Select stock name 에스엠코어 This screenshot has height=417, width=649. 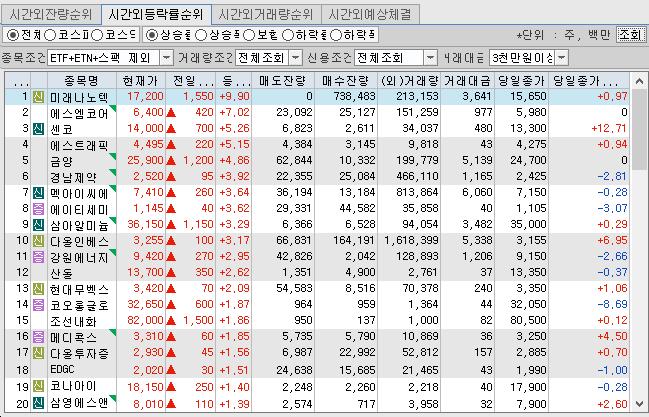[79, 113]
